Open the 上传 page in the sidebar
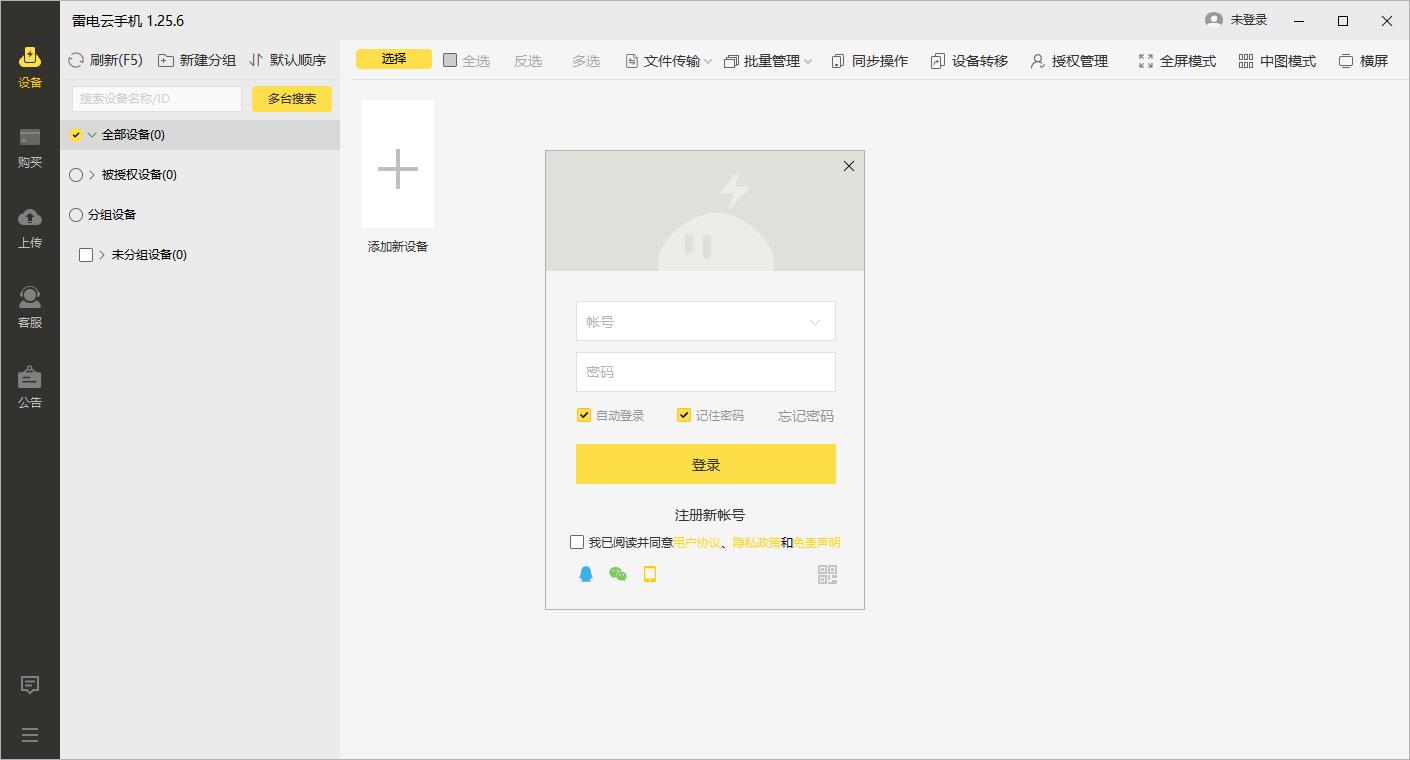 [x=30, y=227]
